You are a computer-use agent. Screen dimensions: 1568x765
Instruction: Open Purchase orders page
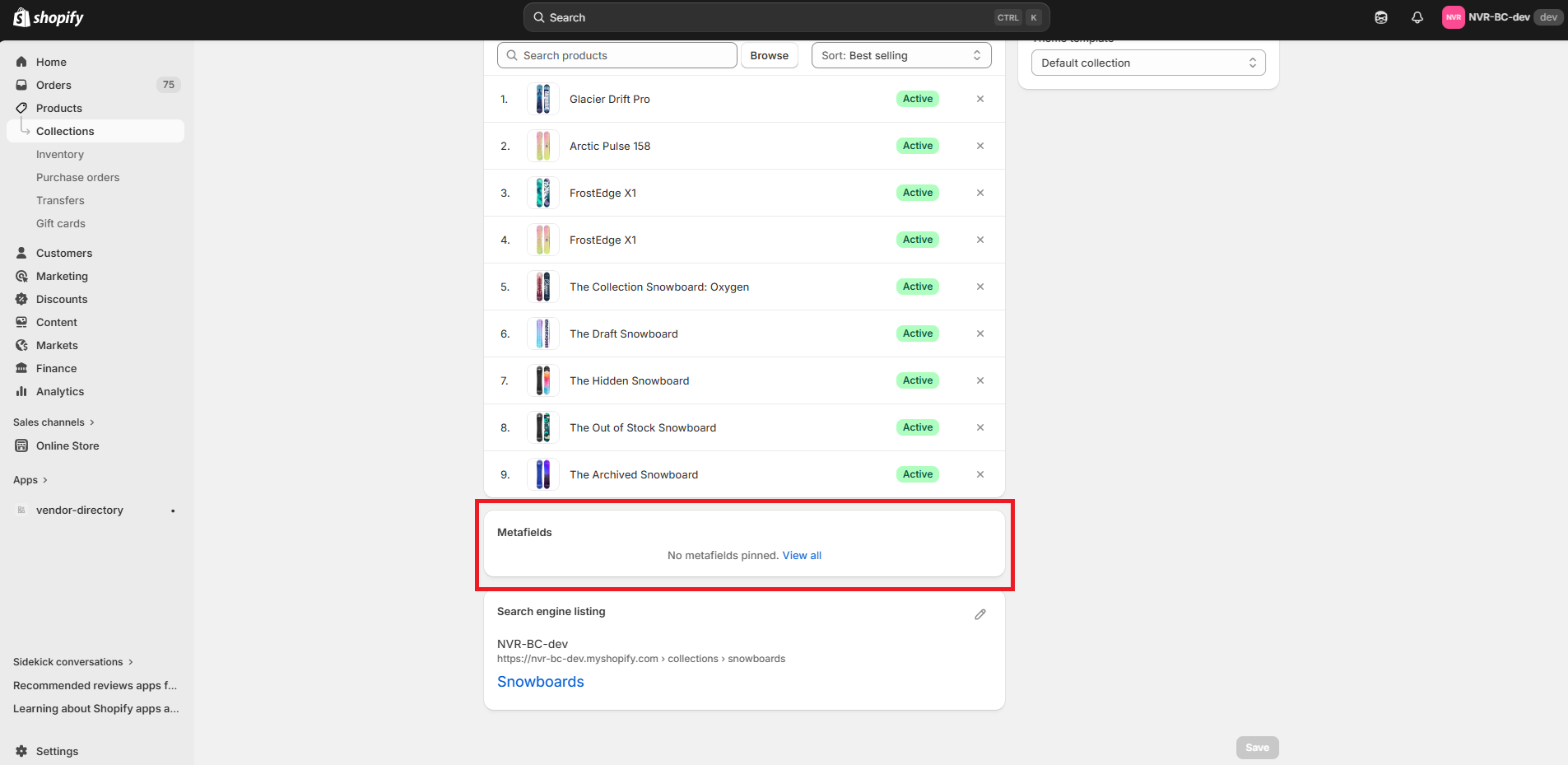[x=77, y=177]
